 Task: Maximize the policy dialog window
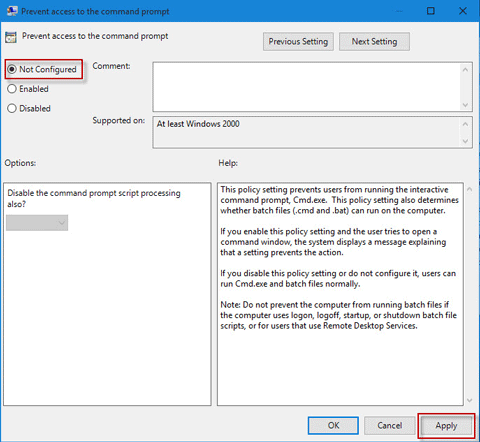(x=431, y=11)
